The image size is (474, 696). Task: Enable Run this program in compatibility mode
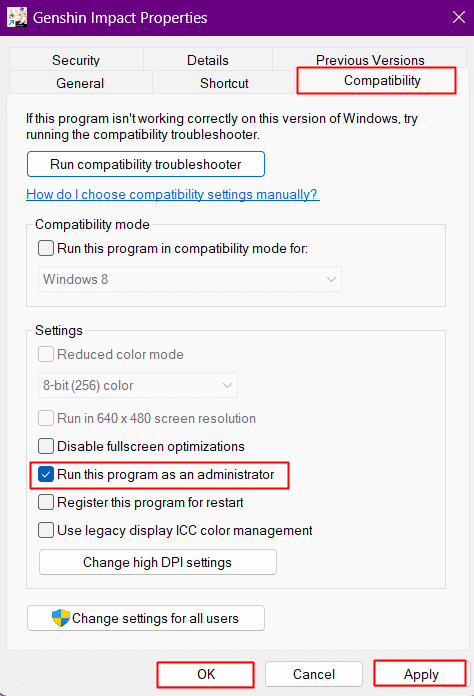pos(46,248)
